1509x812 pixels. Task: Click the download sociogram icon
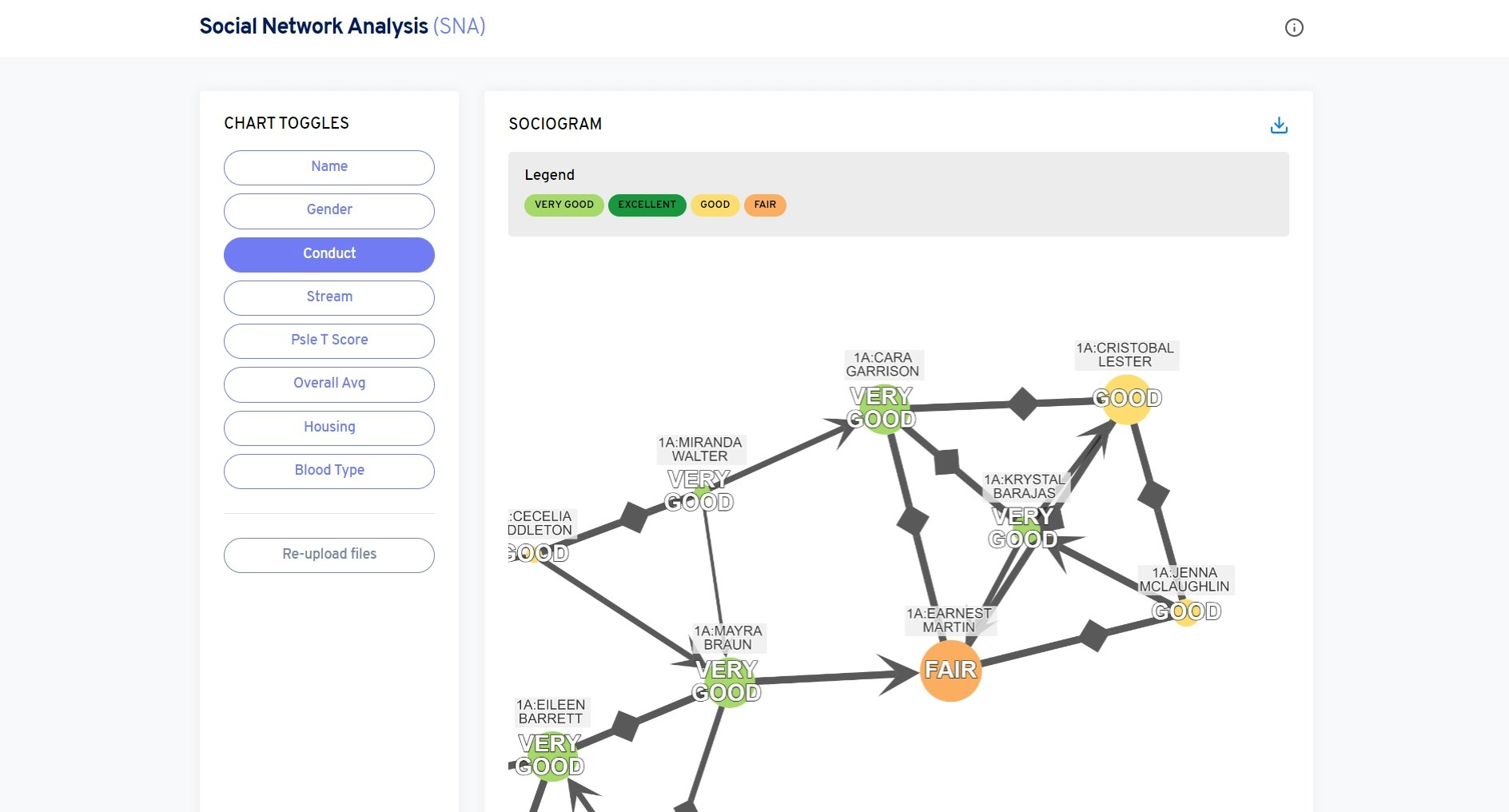point(1279,125)
